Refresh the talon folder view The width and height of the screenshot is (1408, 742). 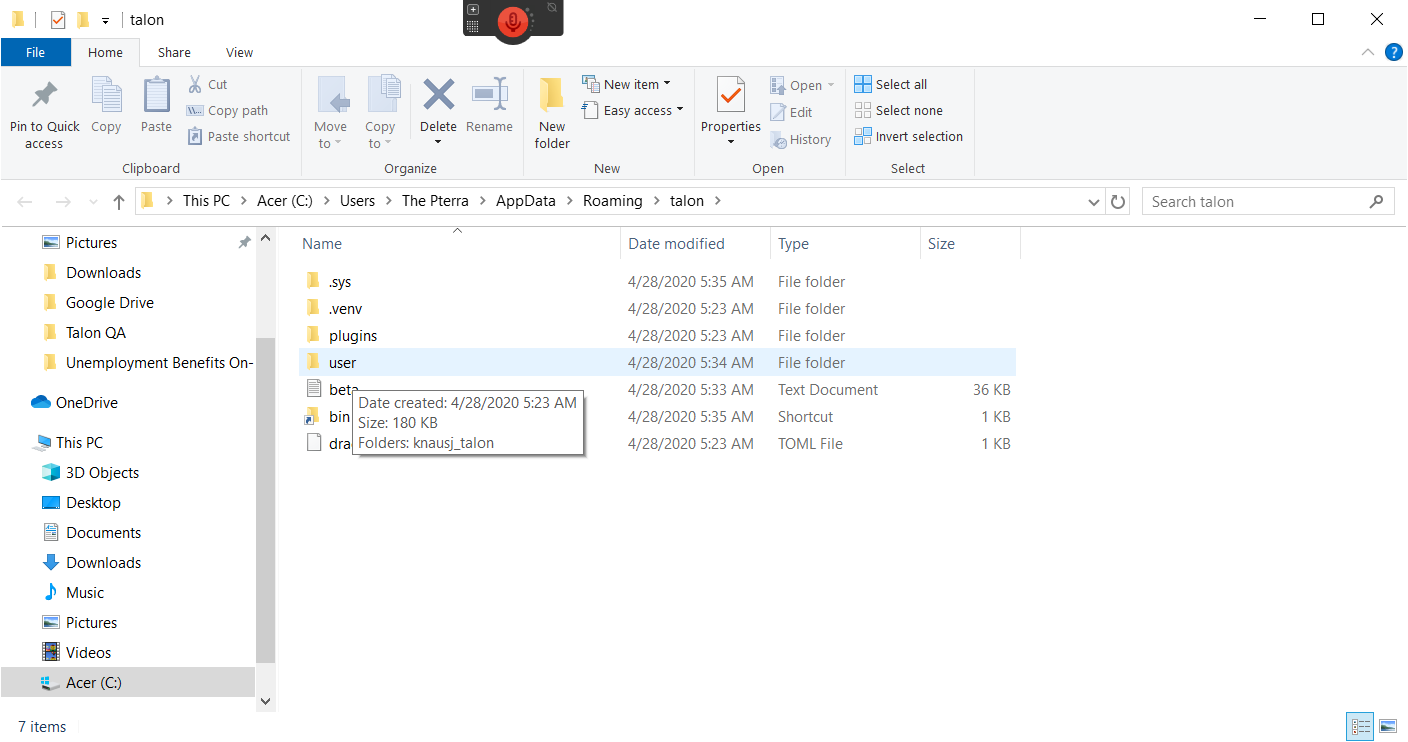click(1118, 202)
